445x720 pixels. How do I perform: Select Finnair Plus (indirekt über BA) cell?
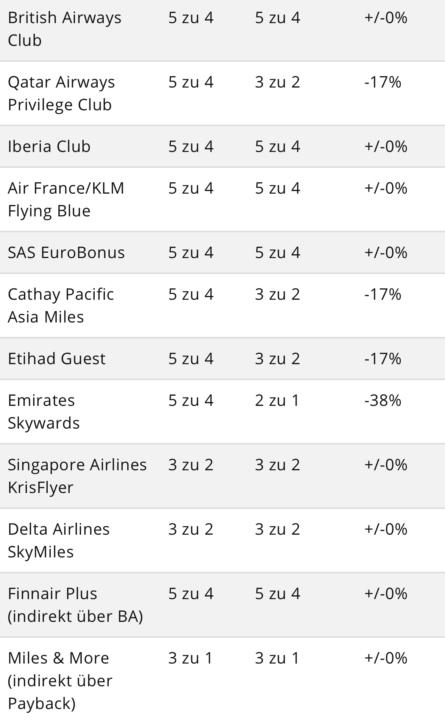click(x=75, y=604)
